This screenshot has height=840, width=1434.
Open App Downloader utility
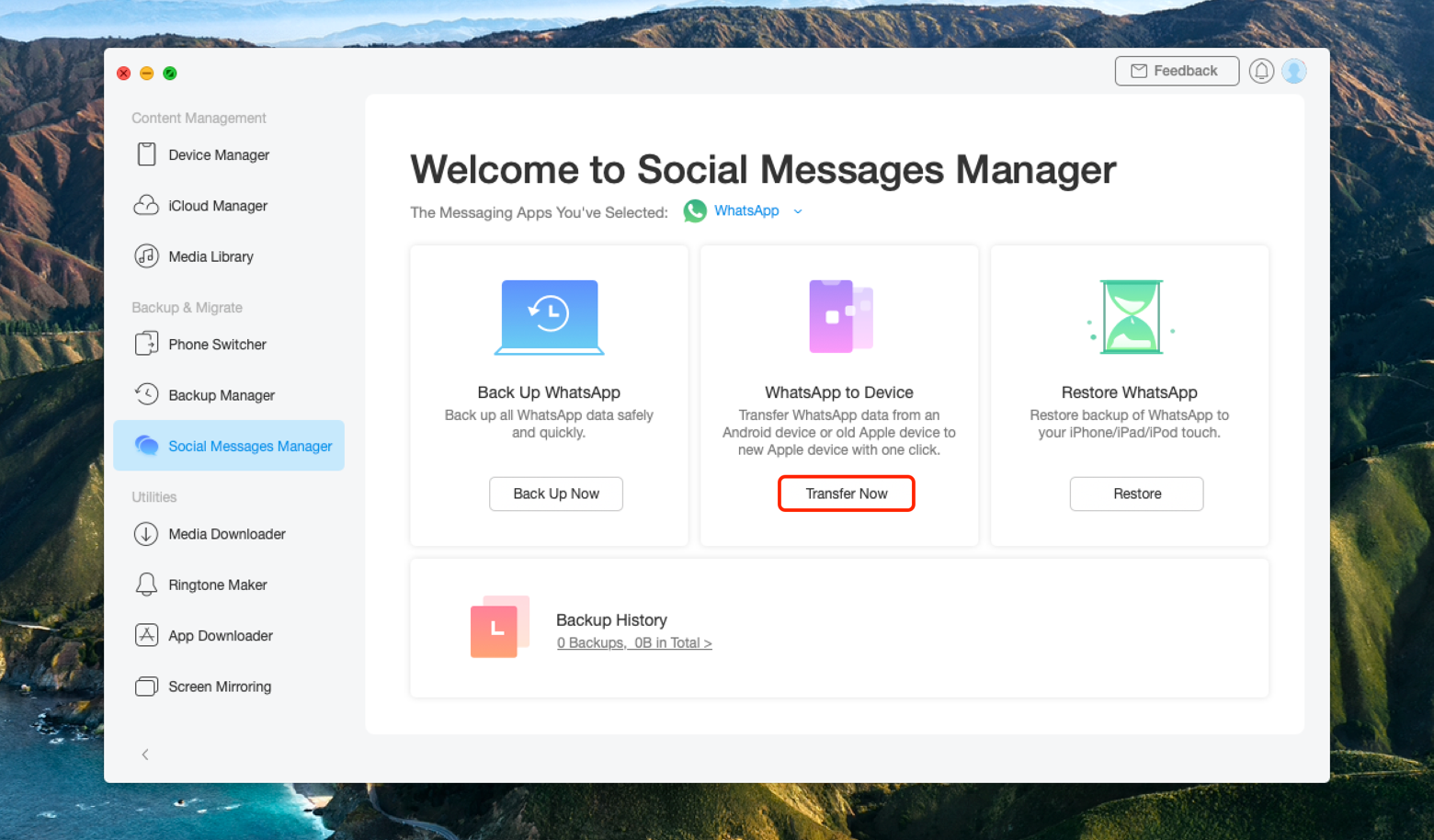point(229,635)
